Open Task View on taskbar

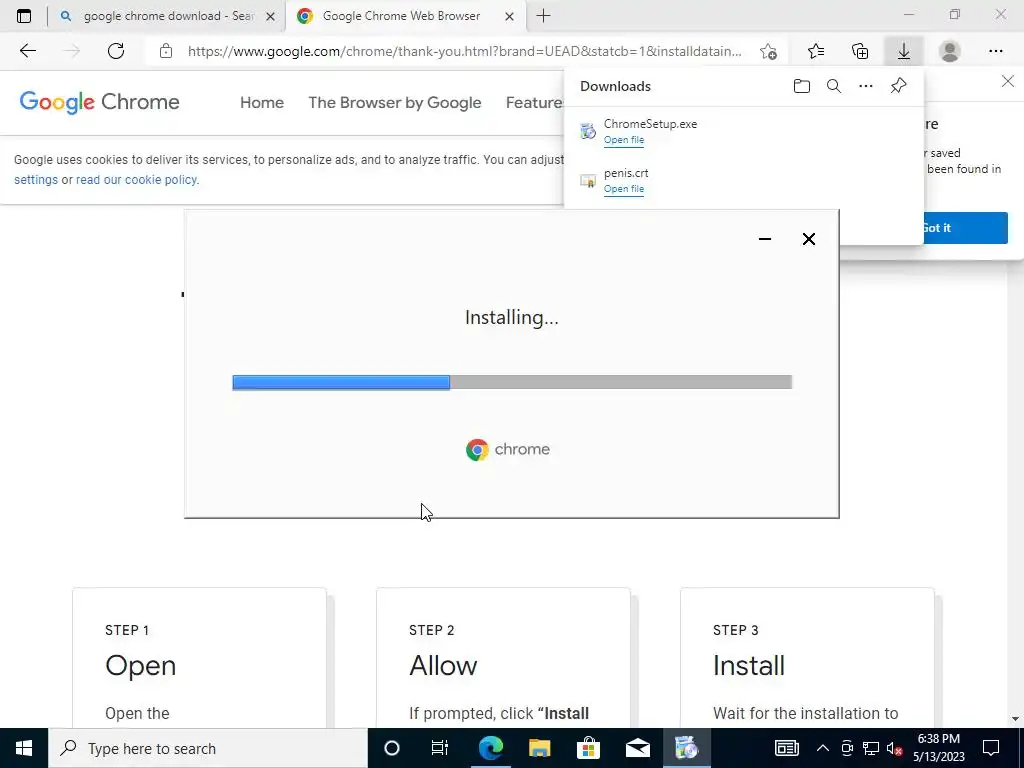click(440, 748)
